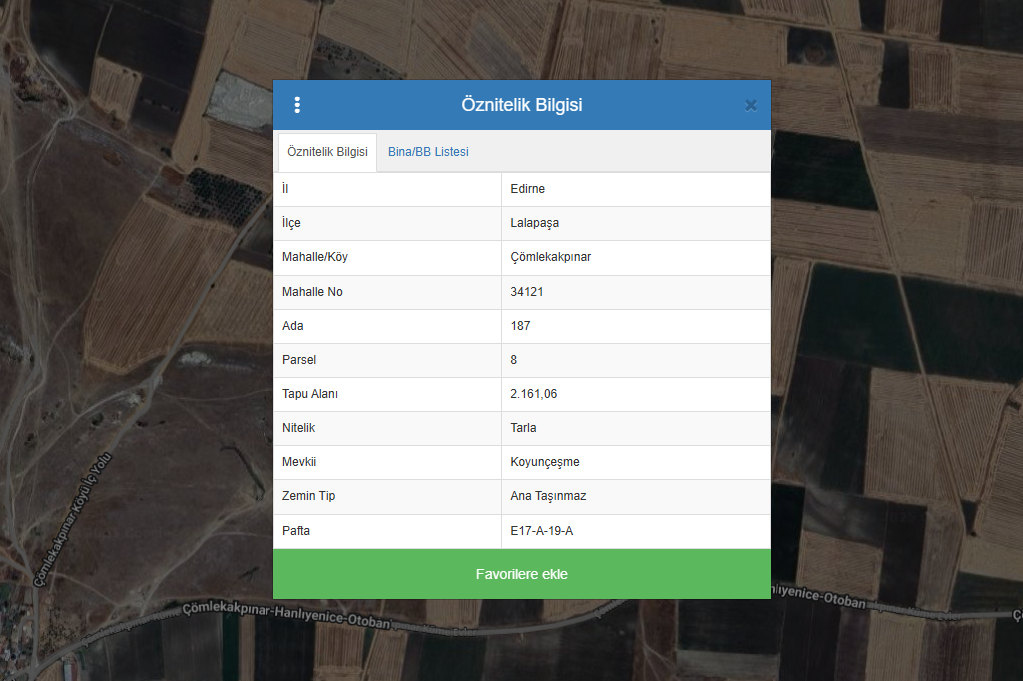Click the Çömlekakpınar-Köyü İç Yolu map label
Image resolution: width=1023 pixels, height=681 pixels.
point(74,519)
